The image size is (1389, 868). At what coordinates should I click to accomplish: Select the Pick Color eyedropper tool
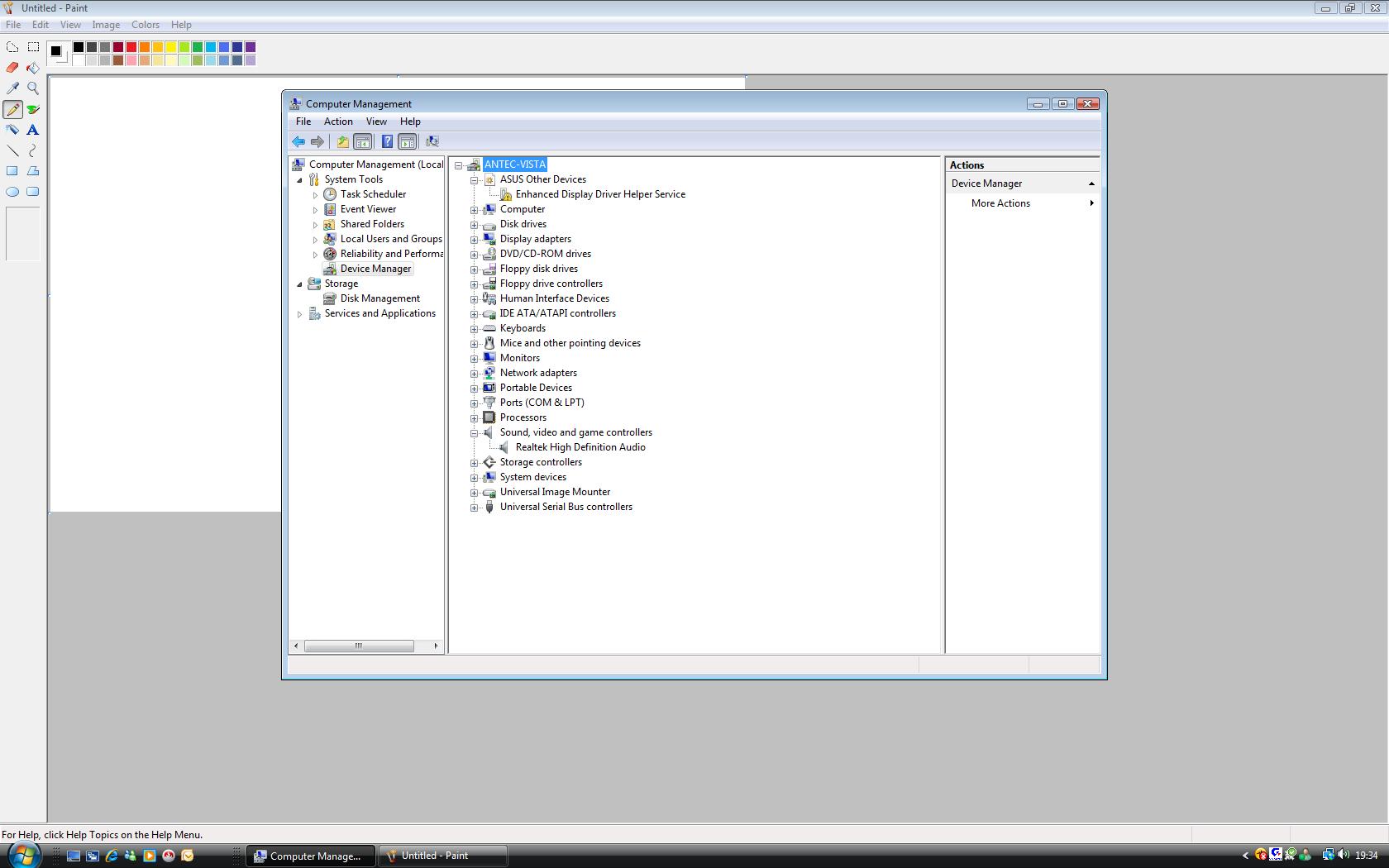coord(12,88)
